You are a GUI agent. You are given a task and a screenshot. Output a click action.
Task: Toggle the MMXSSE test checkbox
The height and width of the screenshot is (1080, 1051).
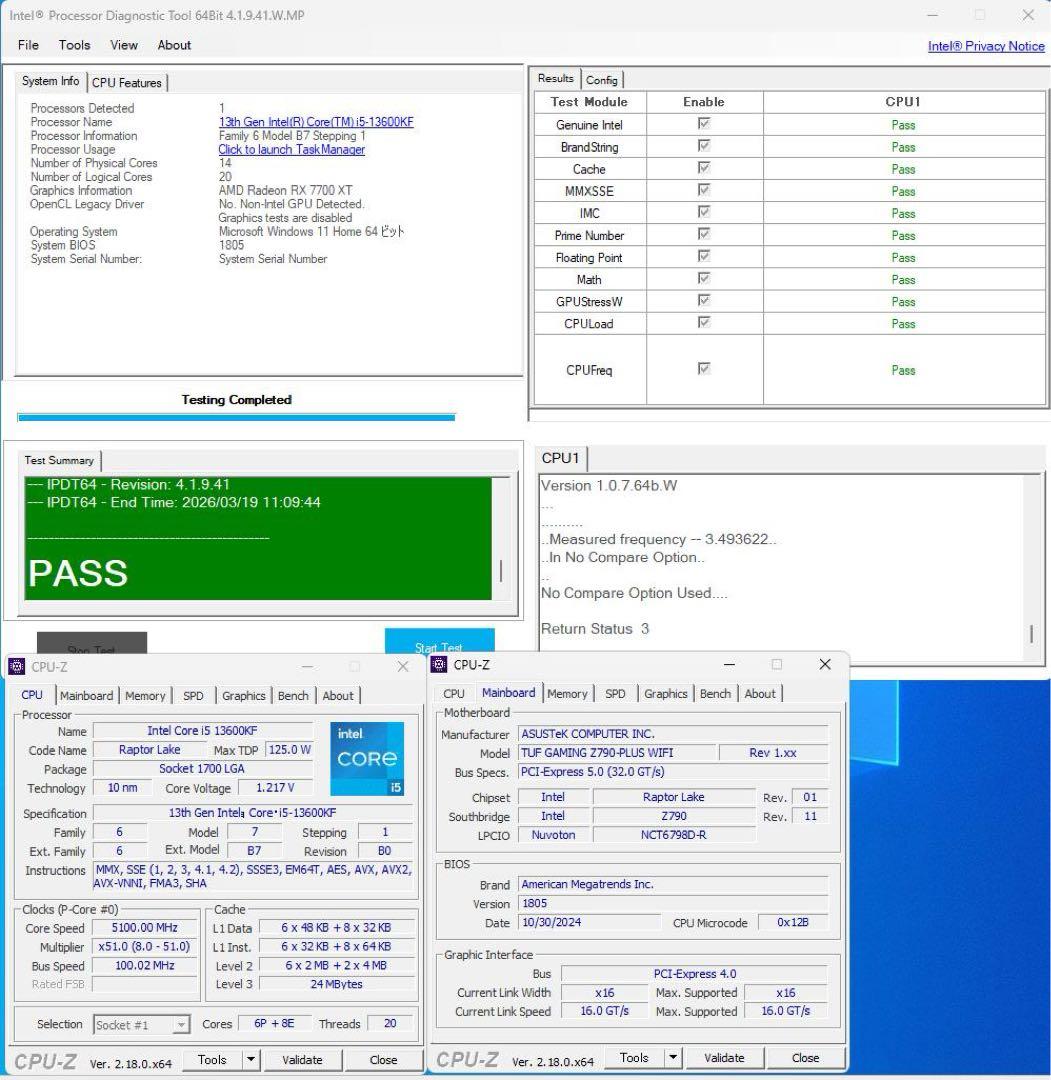[703, 189]
